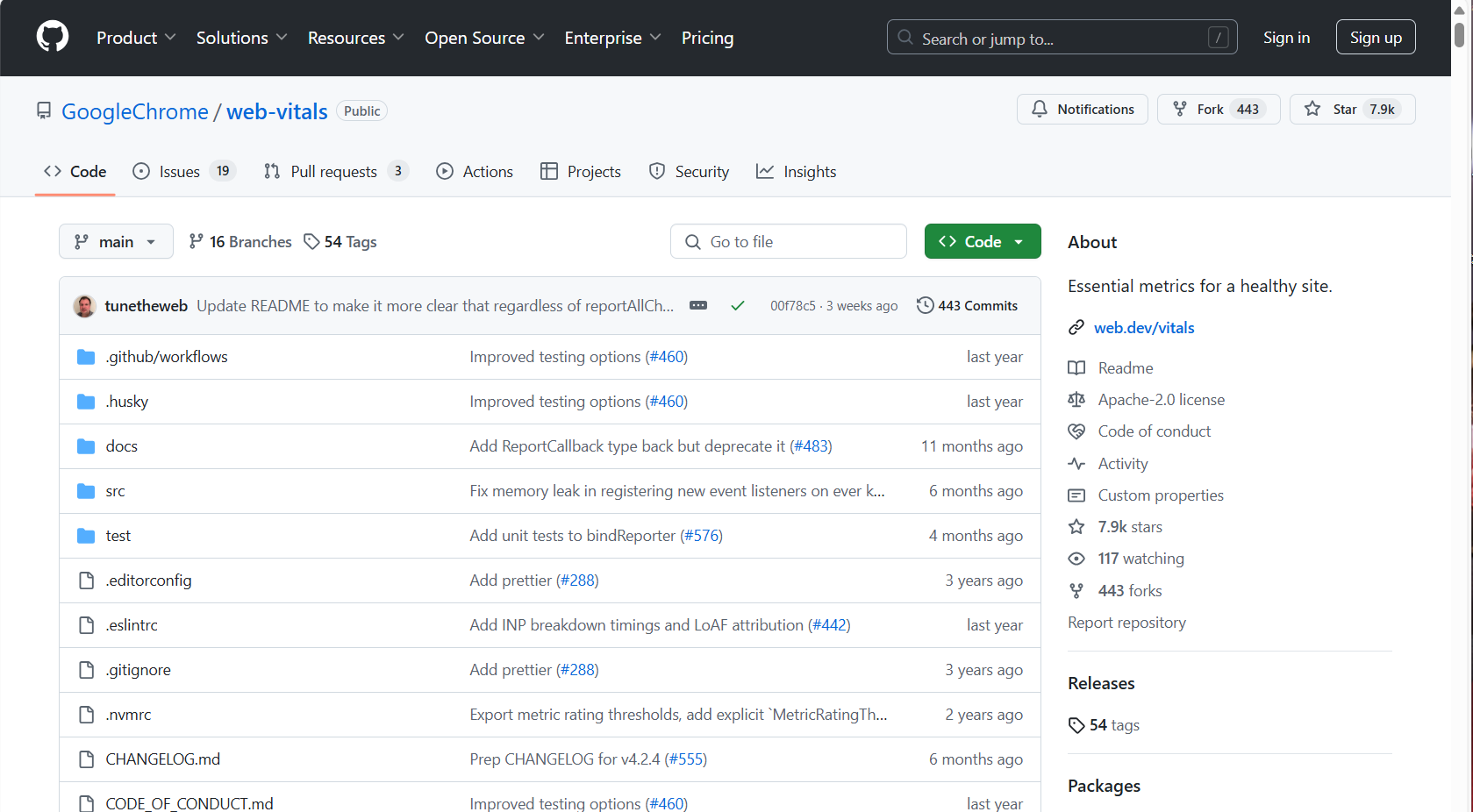
Task: Open the web-vitals repository link
Action: (x=277, y=111)
